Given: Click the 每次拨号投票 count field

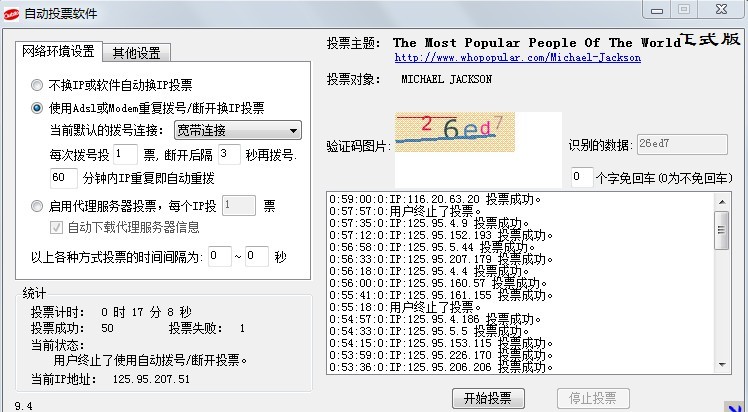Looking at the screenshot, I should click(x=125, y=154).
